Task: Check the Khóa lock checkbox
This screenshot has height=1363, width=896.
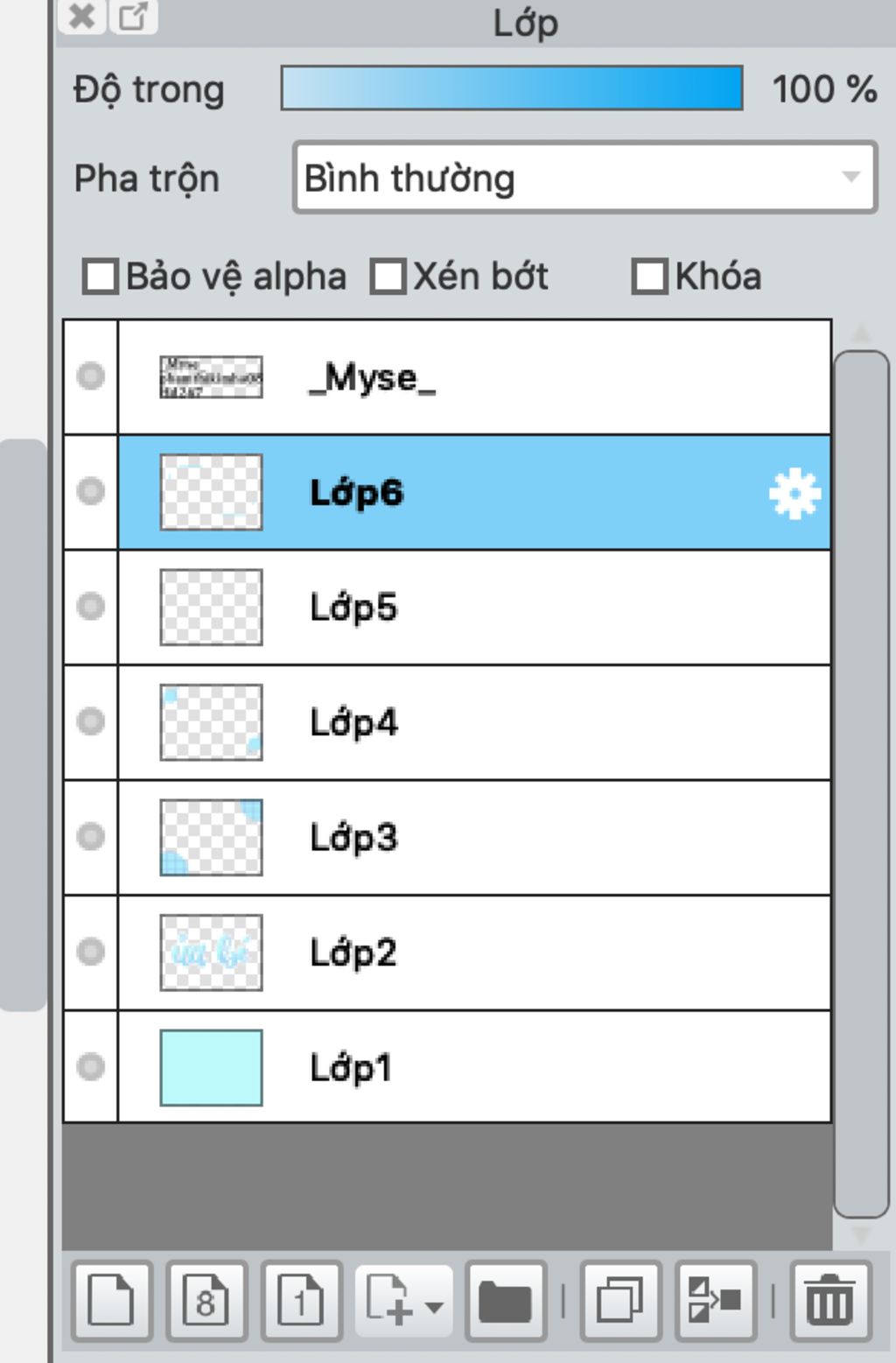Action: [x=650, y=277]
